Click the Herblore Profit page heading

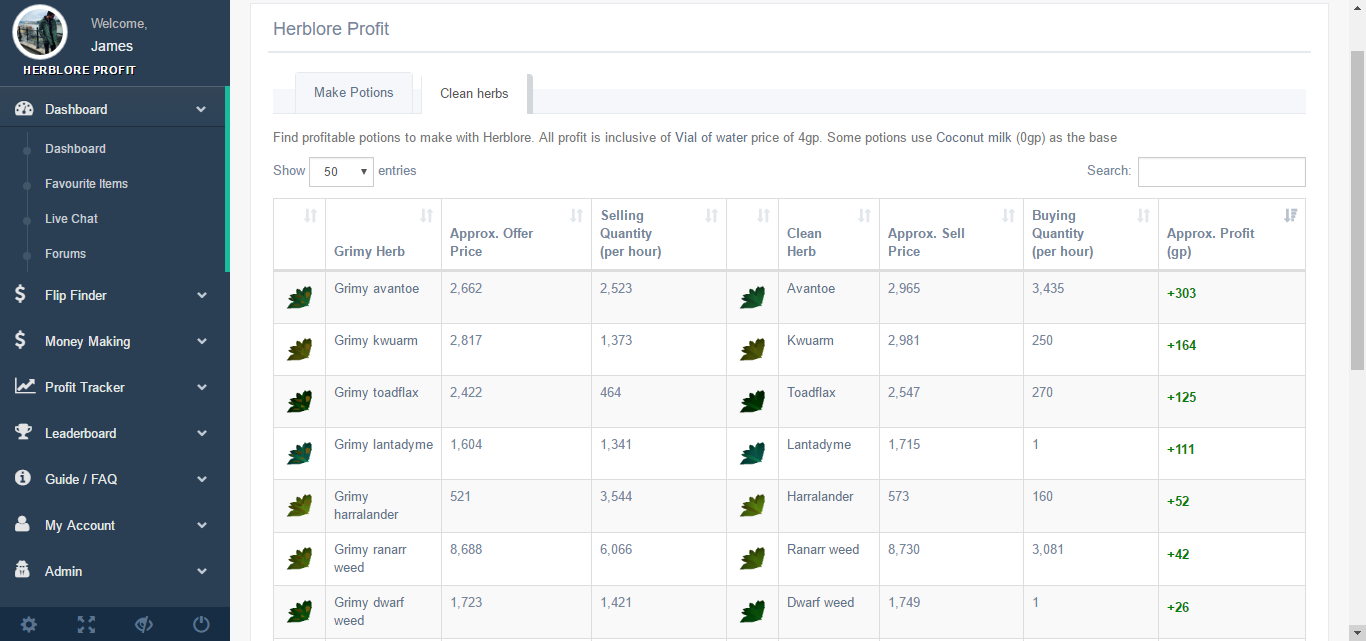click(x=331, y=29)
